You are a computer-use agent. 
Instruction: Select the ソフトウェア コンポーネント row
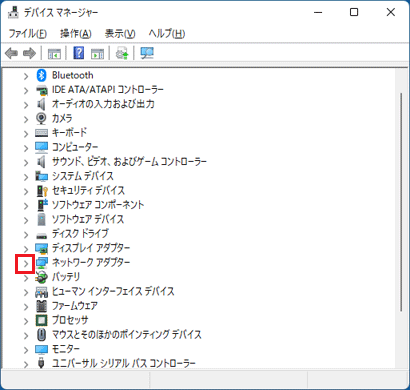[x=98, y=205]
